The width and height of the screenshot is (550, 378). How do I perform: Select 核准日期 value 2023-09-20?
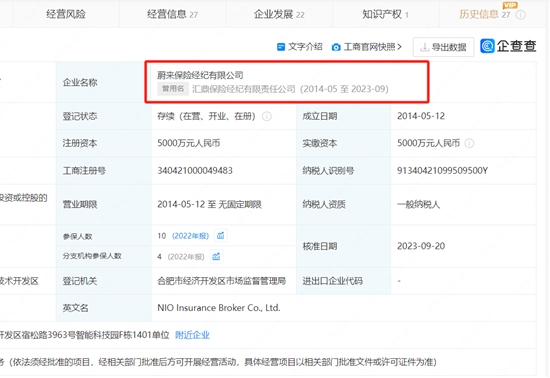click(x=421, y=246)
